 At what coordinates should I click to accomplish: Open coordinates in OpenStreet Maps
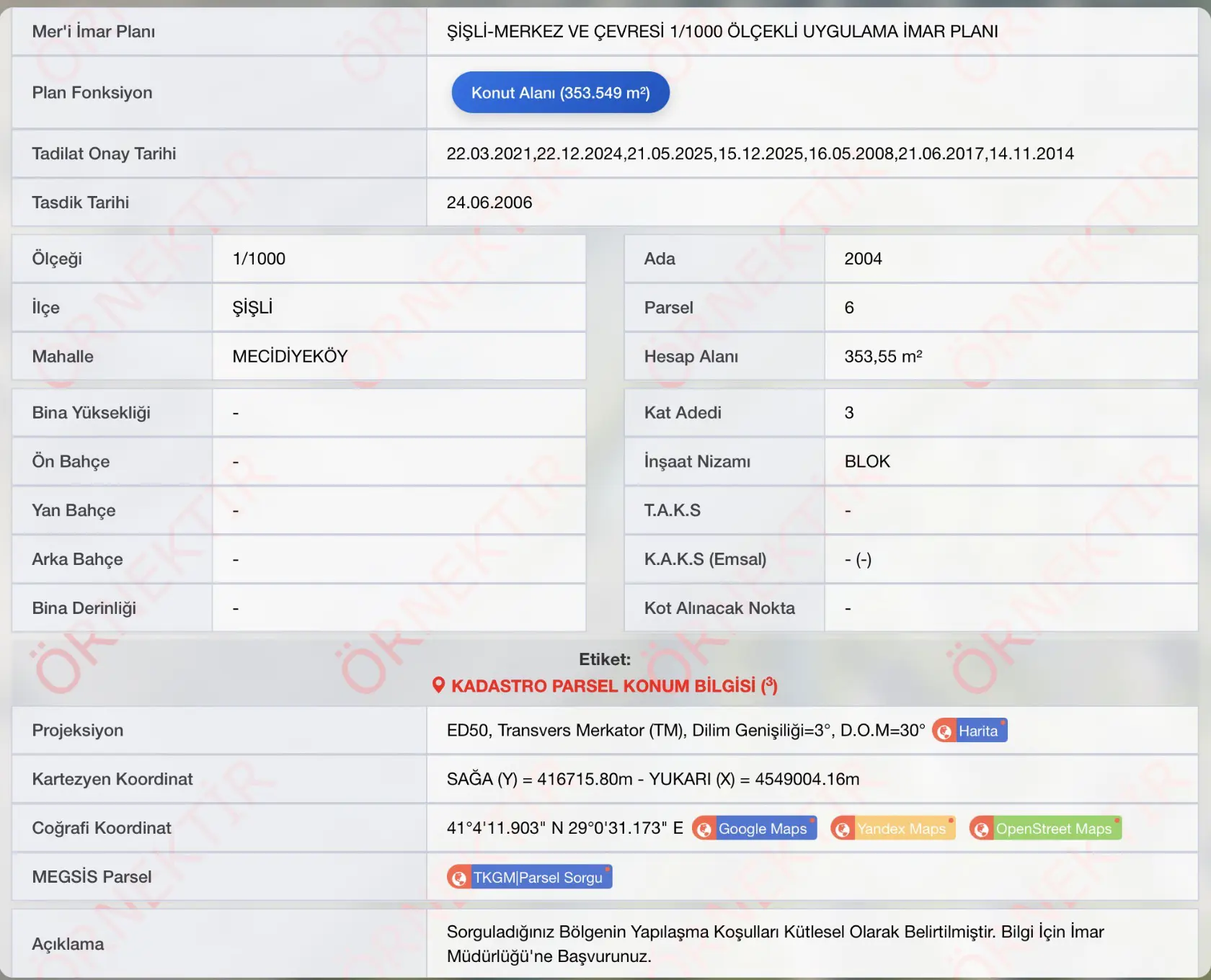click(1045, 829)
